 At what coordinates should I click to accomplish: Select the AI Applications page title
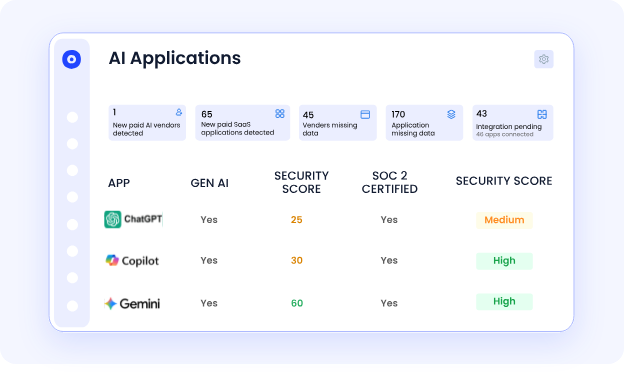175,58
